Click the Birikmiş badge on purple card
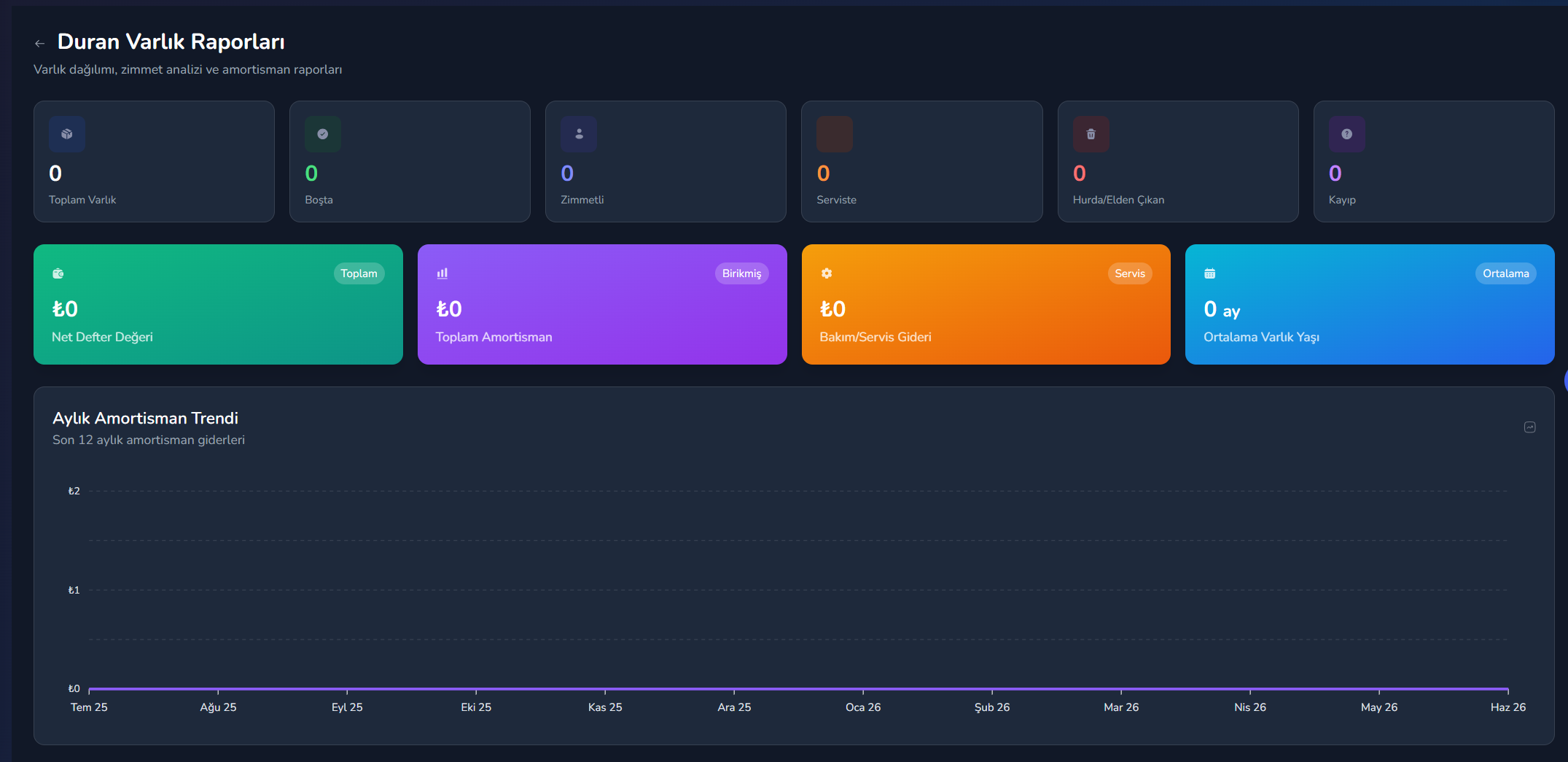 [x=741, y=273]
